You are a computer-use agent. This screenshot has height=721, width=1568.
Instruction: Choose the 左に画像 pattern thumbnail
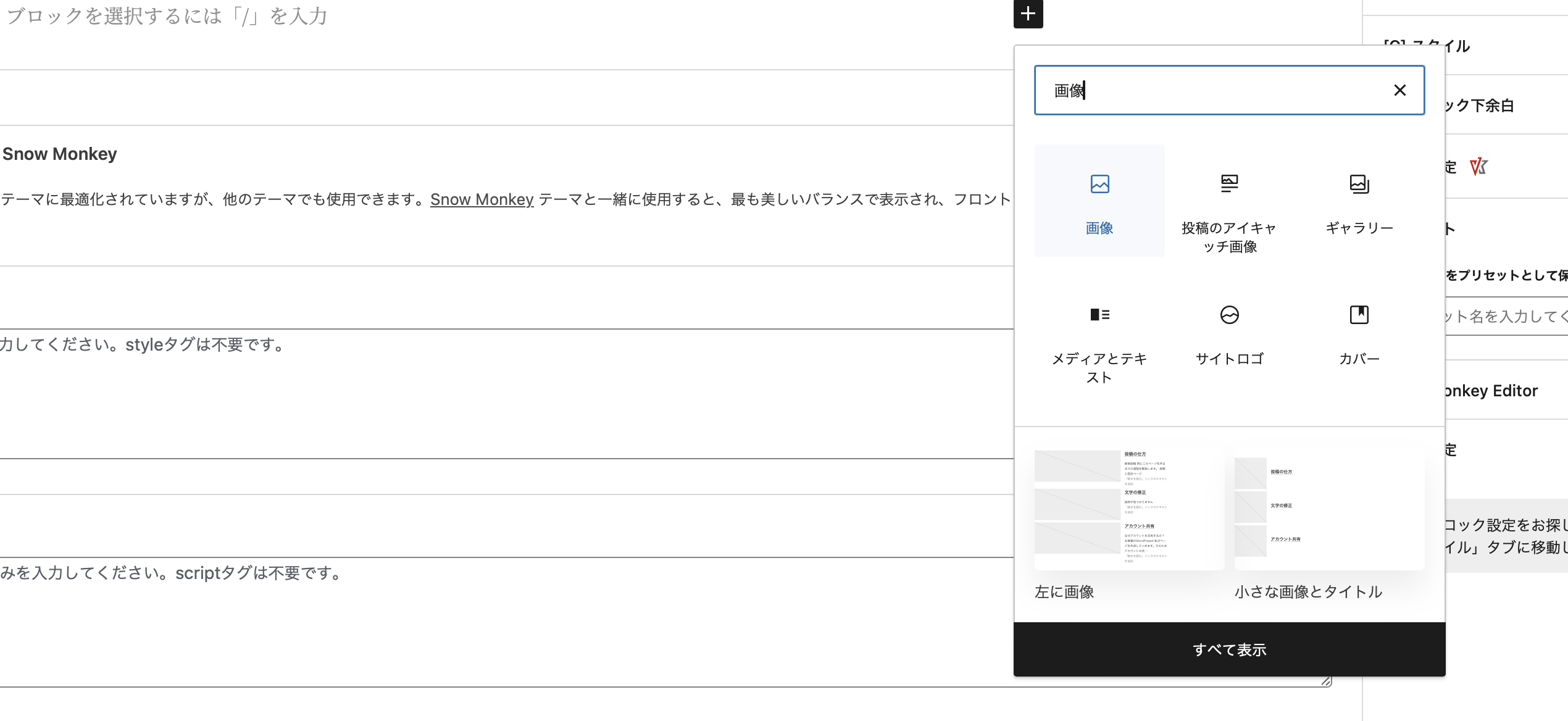(1129, 508)
